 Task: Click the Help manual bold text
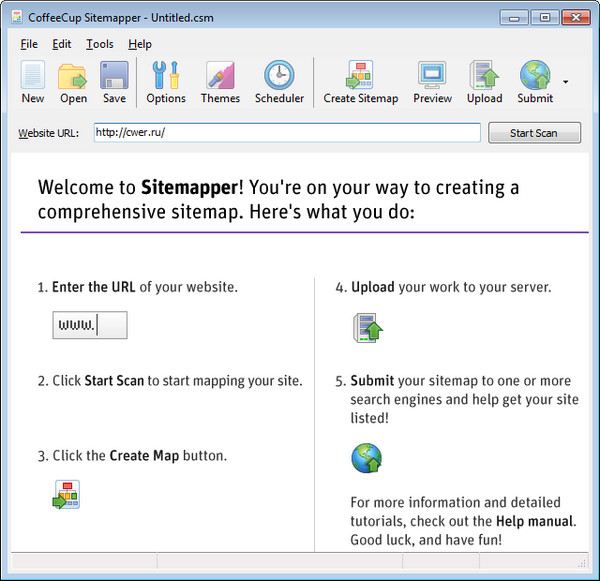pyautogui.click(x=535, y=521)
